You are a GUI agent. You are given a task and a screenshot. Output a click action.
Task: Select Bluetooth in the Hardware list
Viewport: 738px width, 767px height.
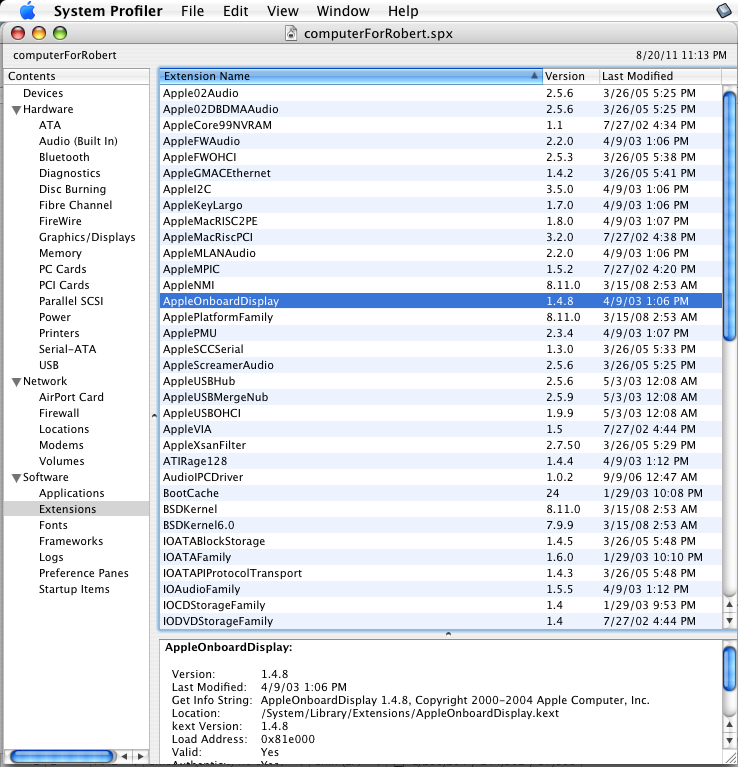click(64, 157)
